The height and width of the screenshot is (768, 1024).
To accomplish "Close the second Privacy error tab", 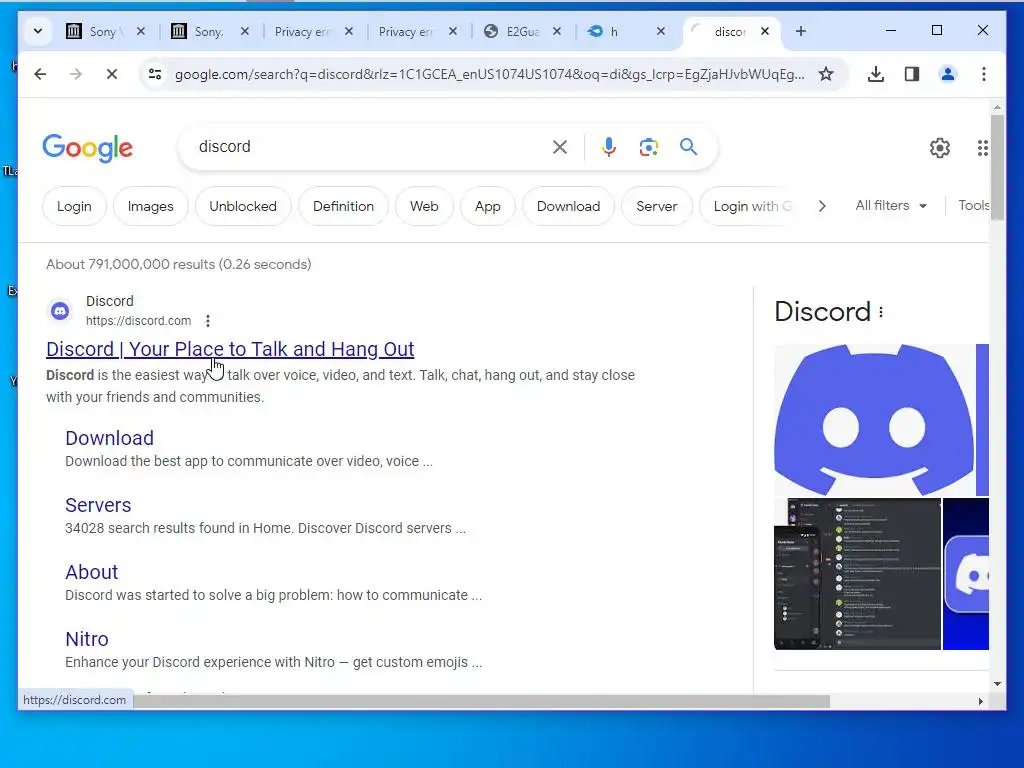I will pyautogui.click(x=453, y=31).
